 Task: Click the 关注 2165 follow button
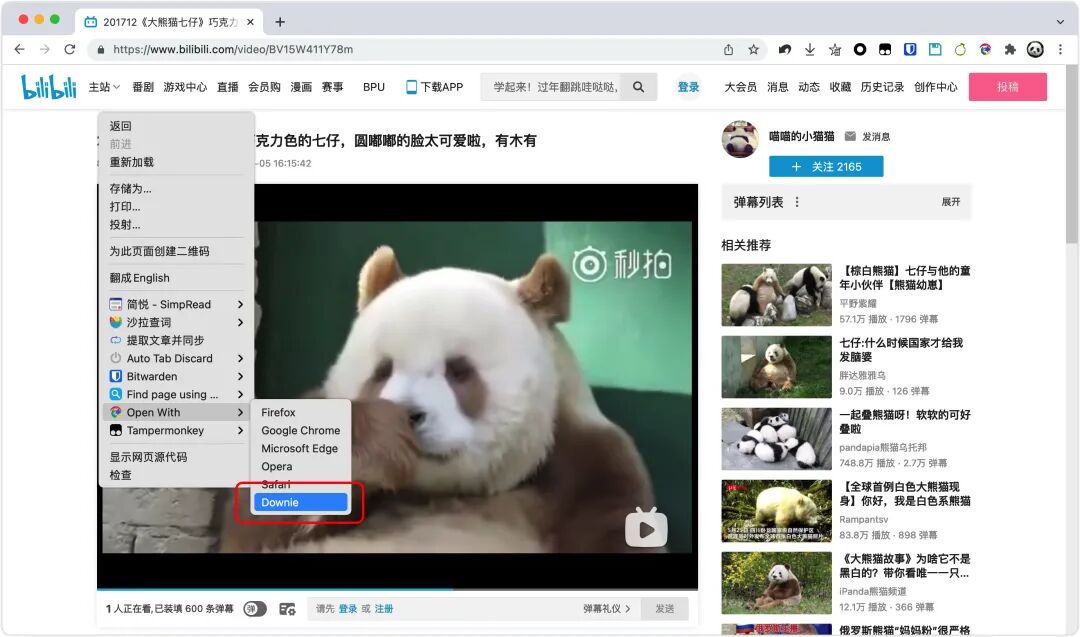pyautogui.click(x=826, y=167)
